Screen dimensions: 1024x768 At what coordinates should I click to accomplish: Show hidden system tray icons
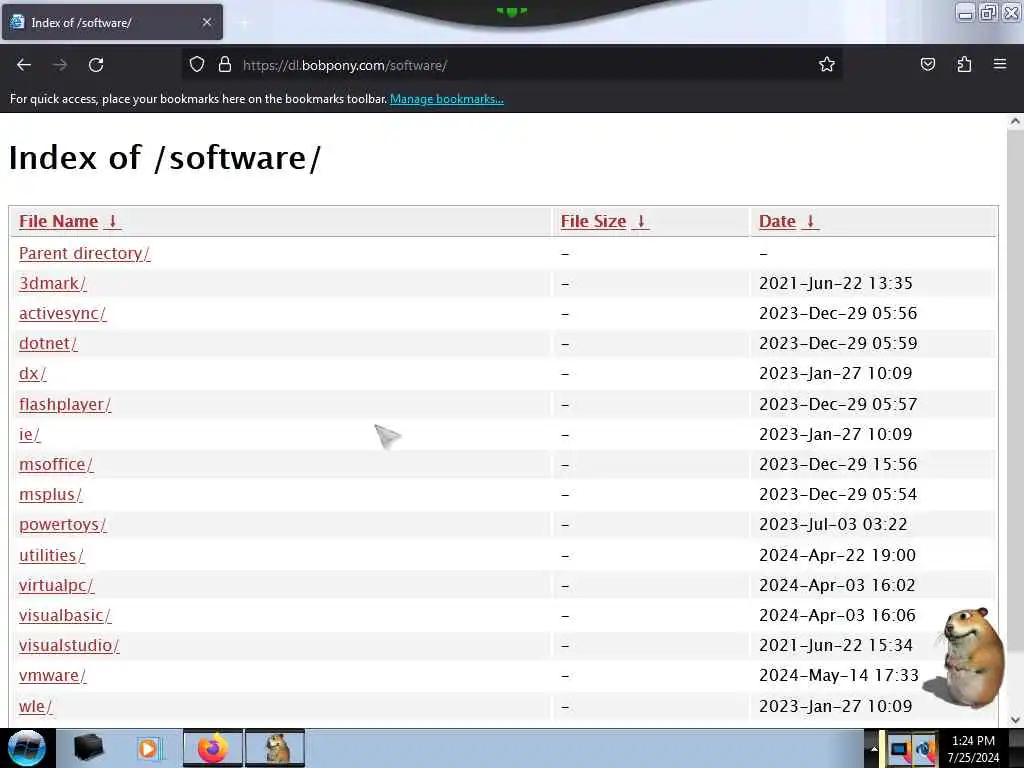[x=873, y=748]
